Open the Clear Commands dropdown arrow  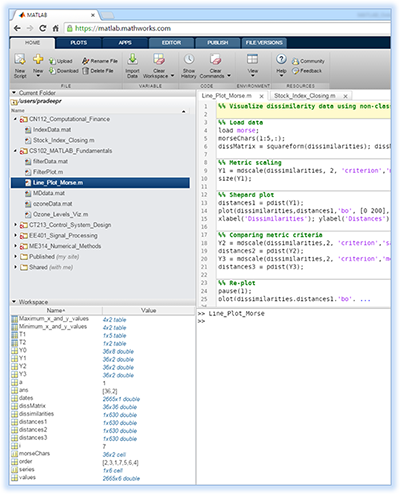click(x=229, y=76)
